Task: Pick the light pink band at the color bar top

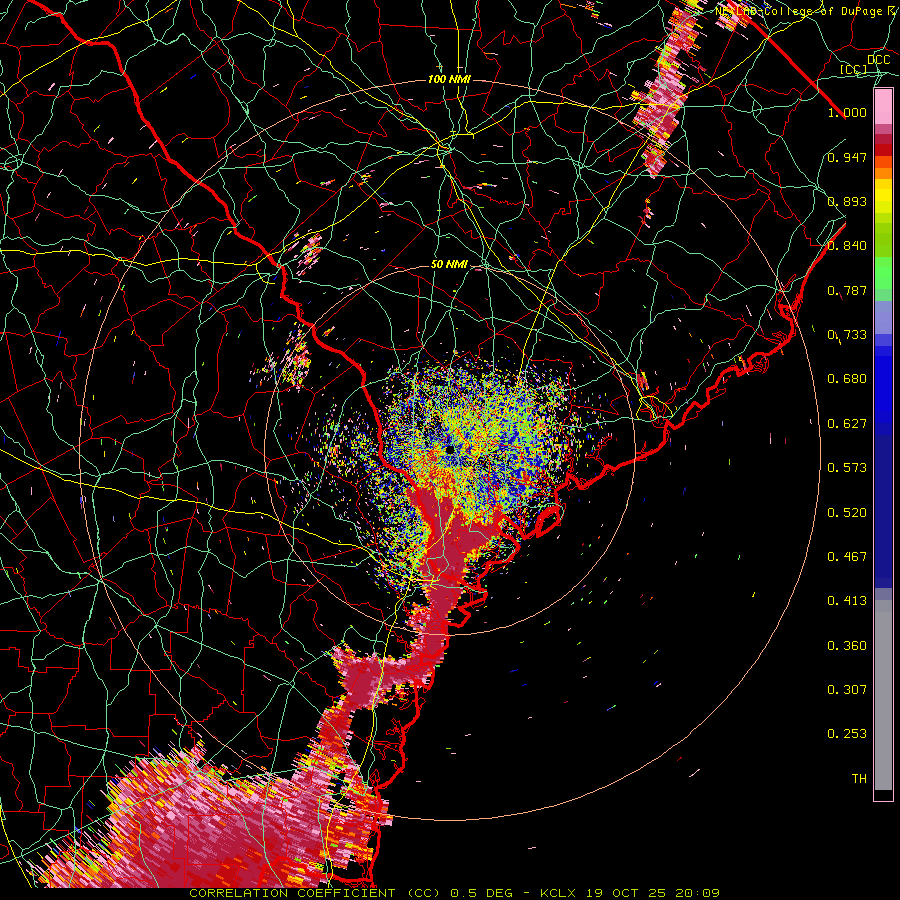Action: tap(883, 106)
